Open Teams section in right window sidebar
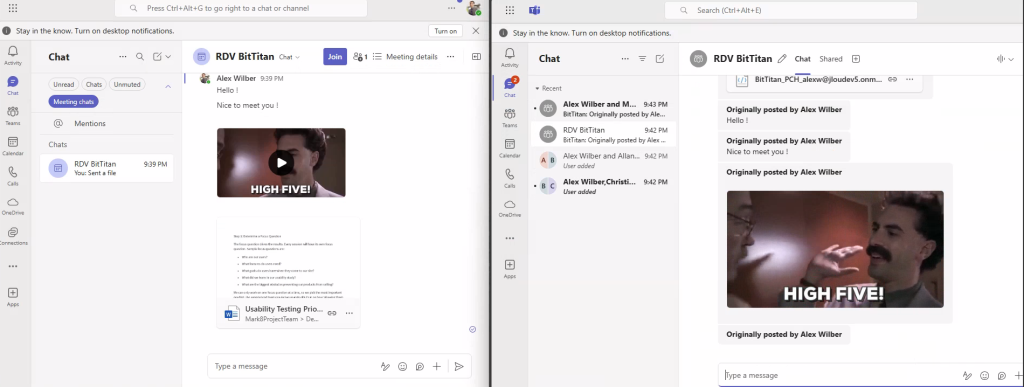 [x=509, y=117]
